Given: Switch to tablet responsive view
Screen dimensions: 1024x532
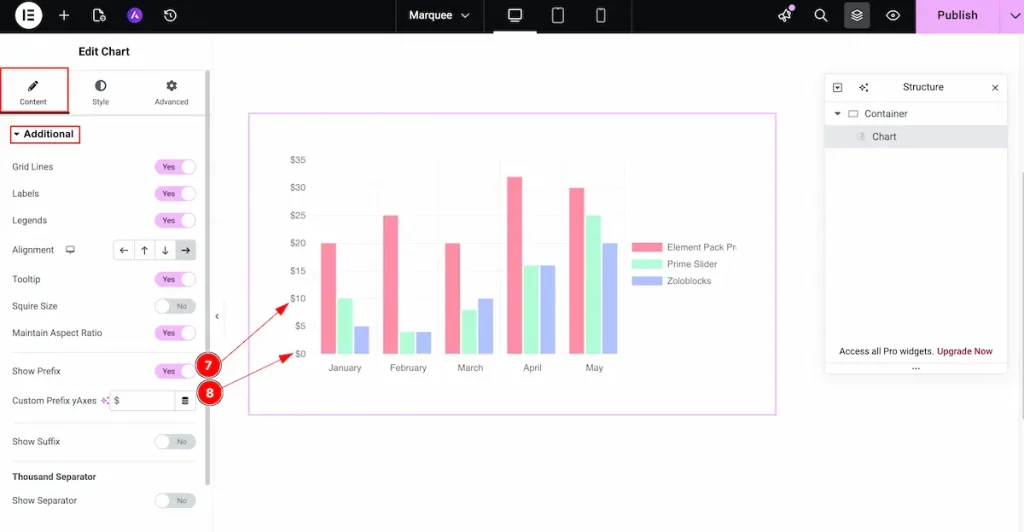Looking at the screenshot, I should click(558, 15).
